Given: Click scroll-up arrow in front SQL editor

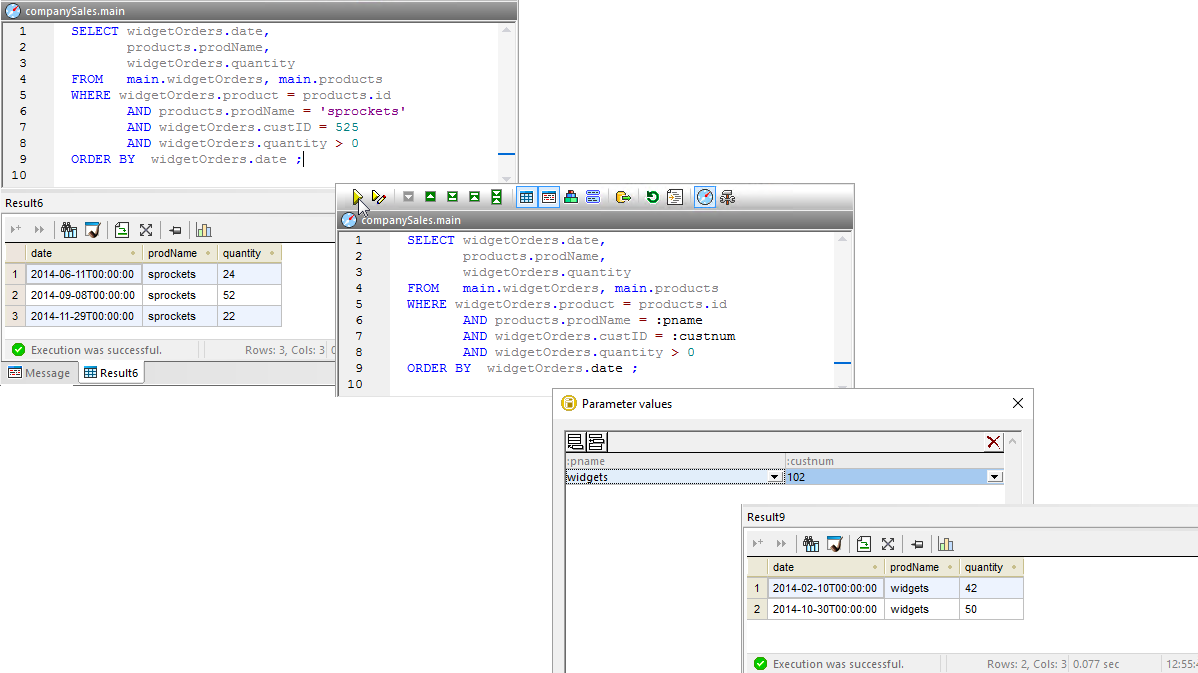Looking at the screenshot, I should pyautogui.click(x=842, y=239).
